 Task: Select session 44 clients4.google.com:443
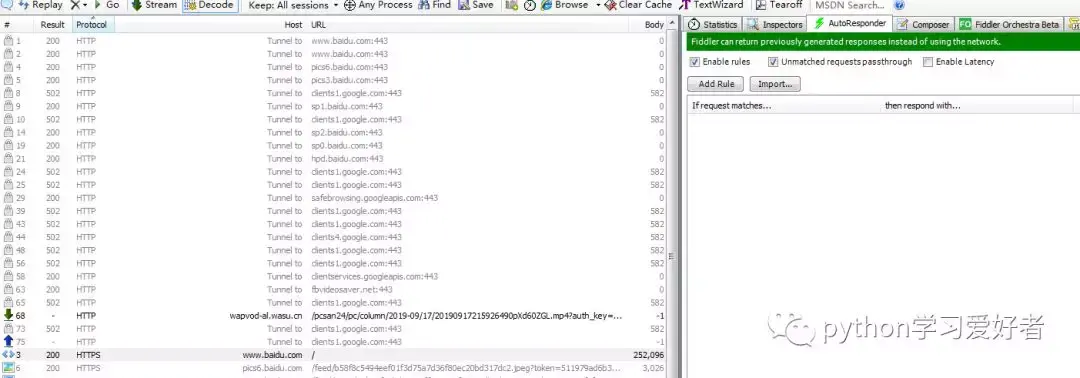333,237
